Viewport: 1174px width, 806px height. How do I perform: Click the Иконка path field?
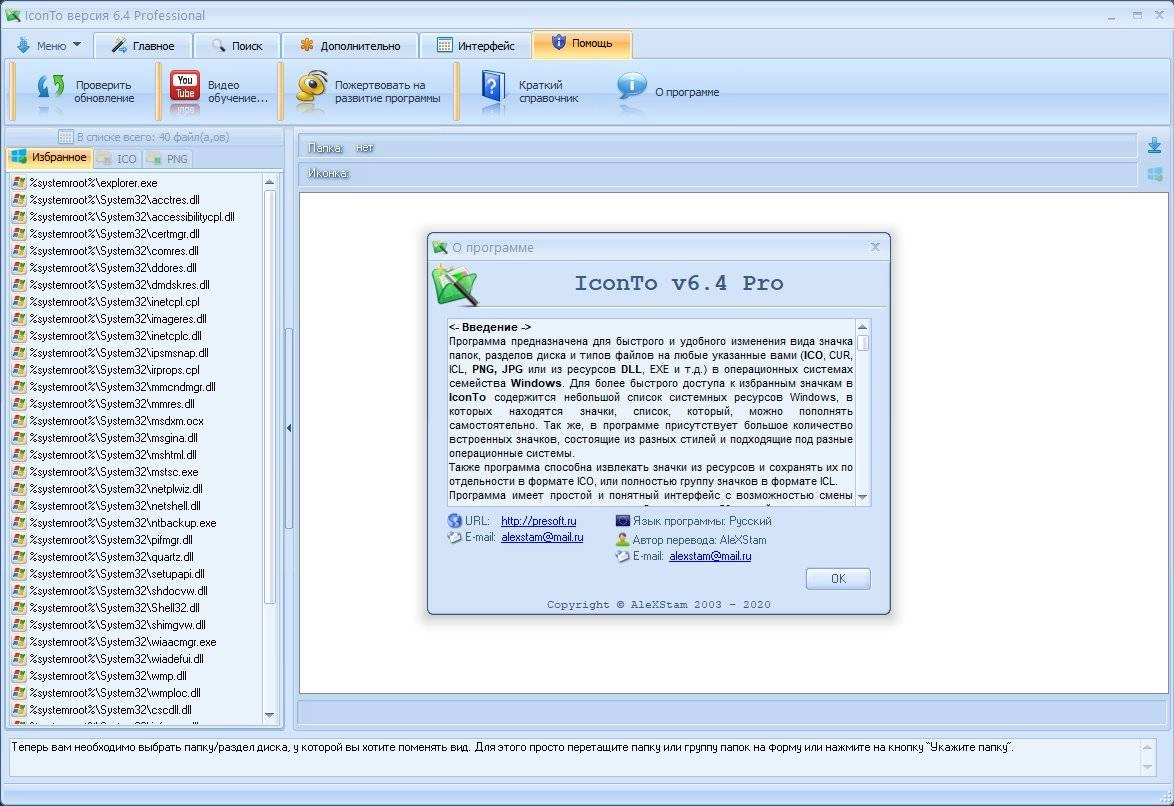click(x=718, y=173)
